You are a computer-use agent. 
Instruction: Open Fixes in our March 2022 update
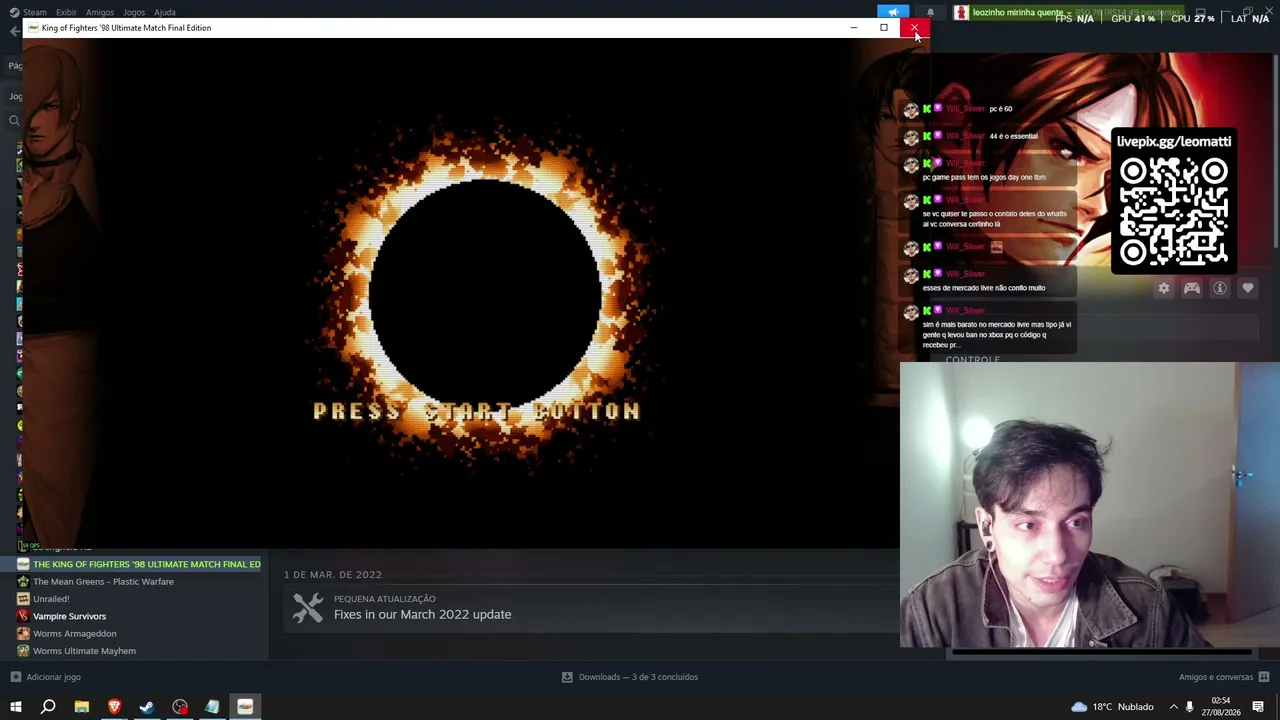point(422,614)
